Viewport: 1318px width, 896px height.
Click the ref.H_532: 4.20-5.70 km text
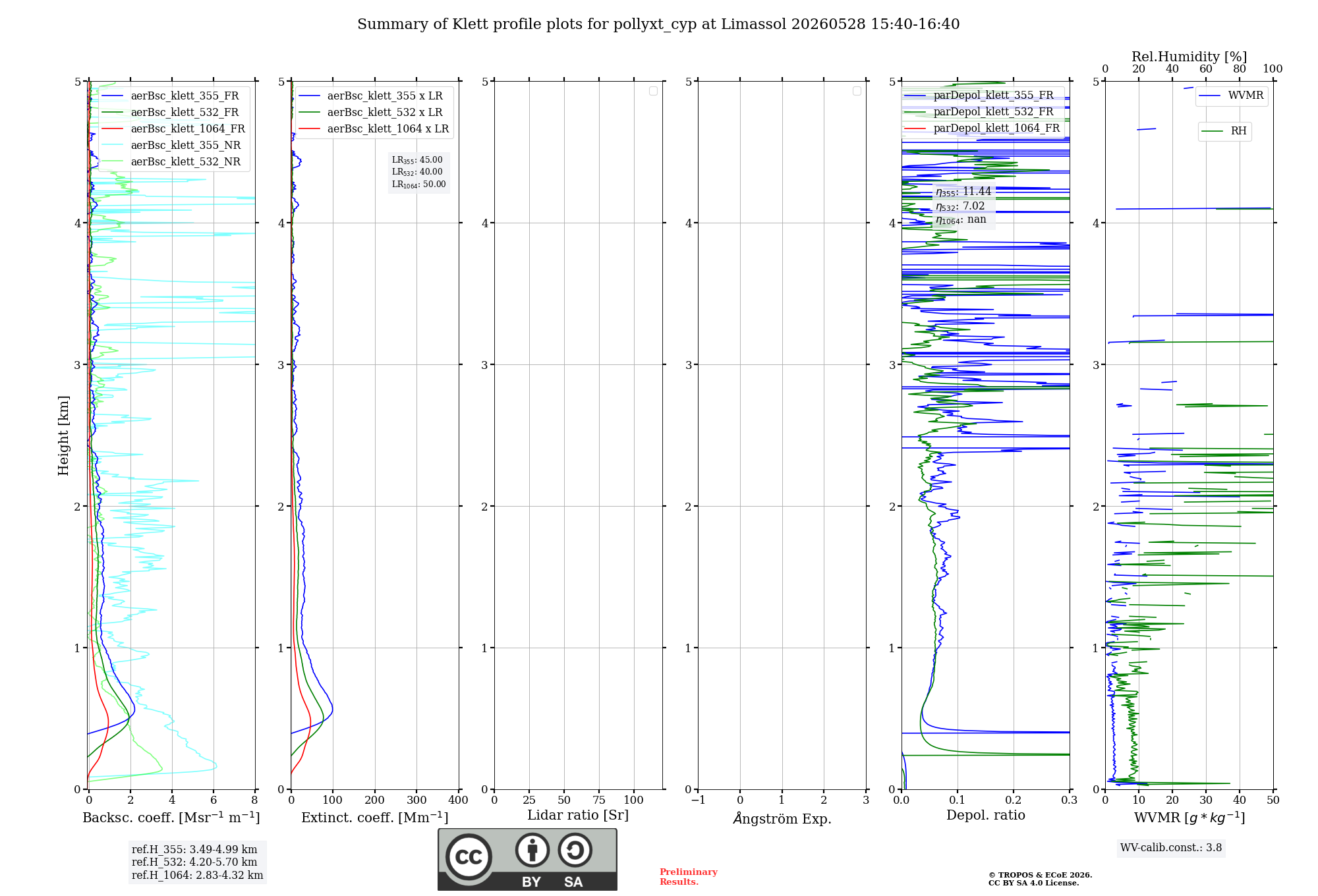coord(194,862)
